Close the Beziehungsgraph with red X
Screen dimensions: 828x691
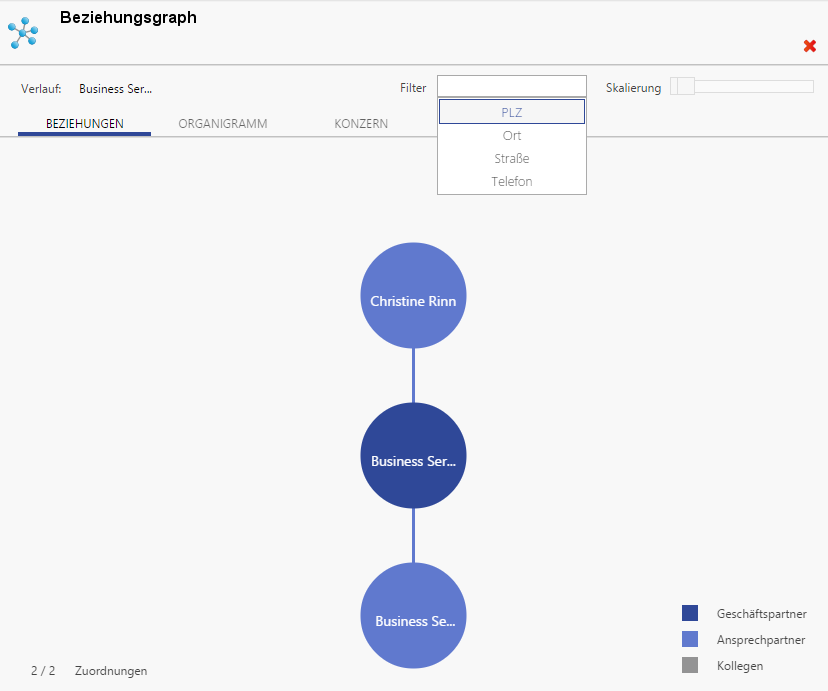[x=810, y=46]
